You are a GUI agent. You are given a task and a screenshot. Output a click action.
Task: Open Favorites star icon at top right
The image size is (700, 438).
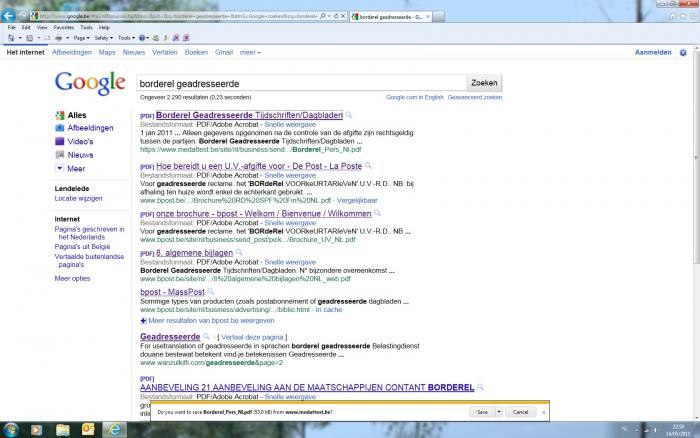[683, 16]
